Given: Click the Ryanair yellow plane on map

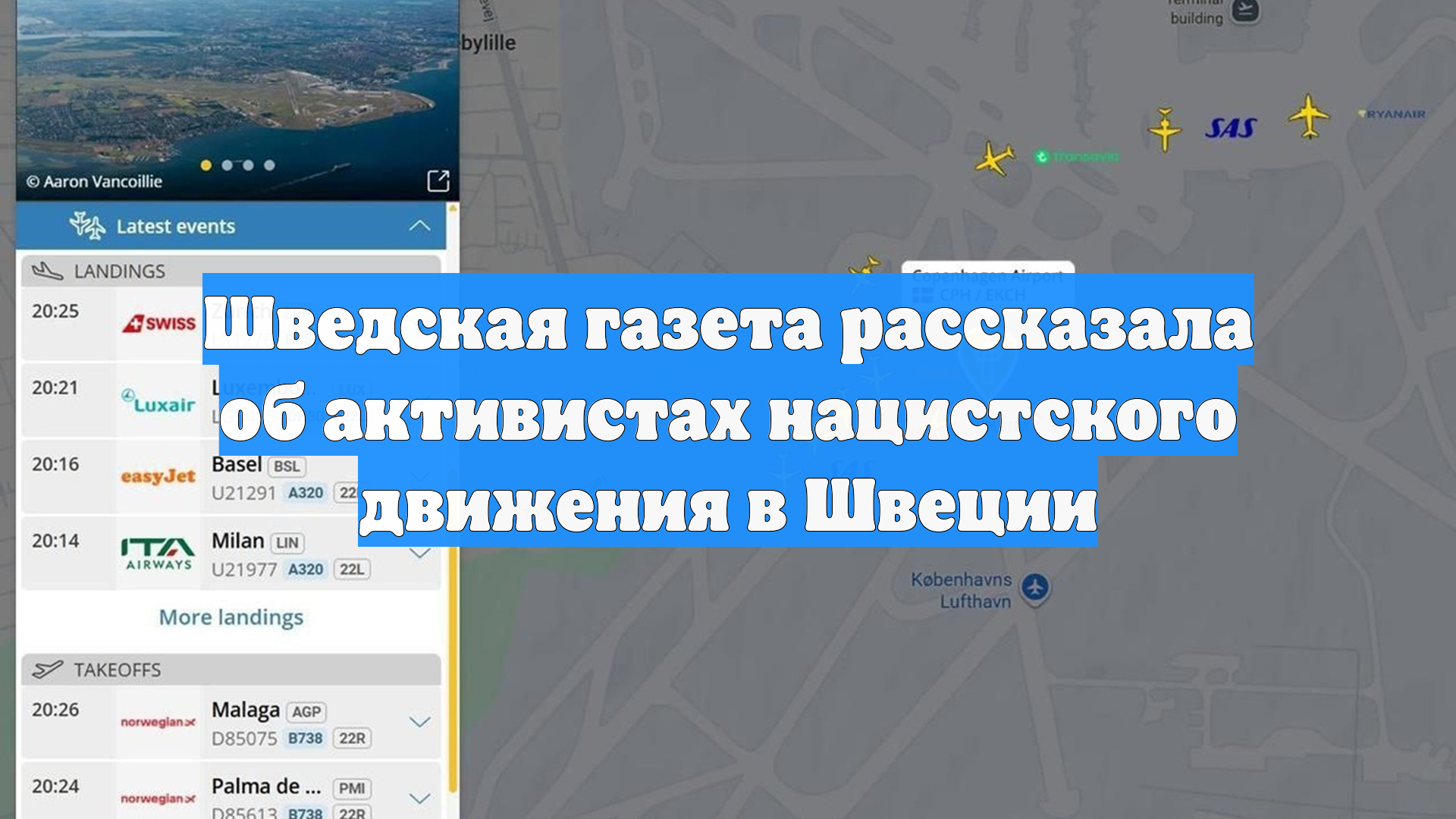Looking at the screenshot, I should pos(1309,117).
